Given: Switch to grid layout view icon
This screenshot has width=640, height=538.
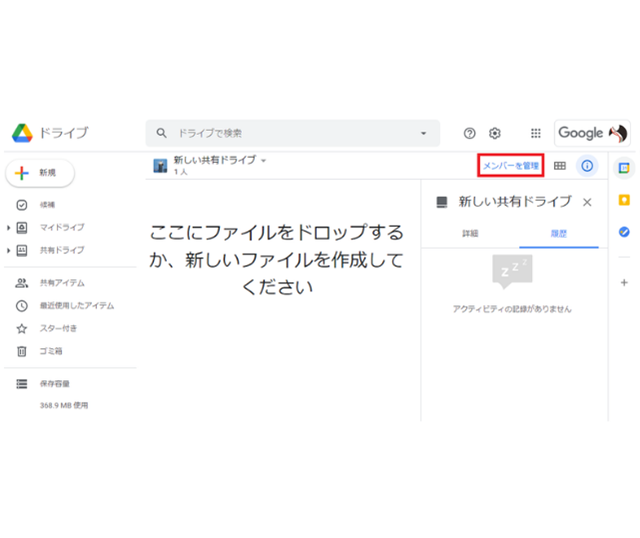Looking at the screenshot, I should 560,166.
